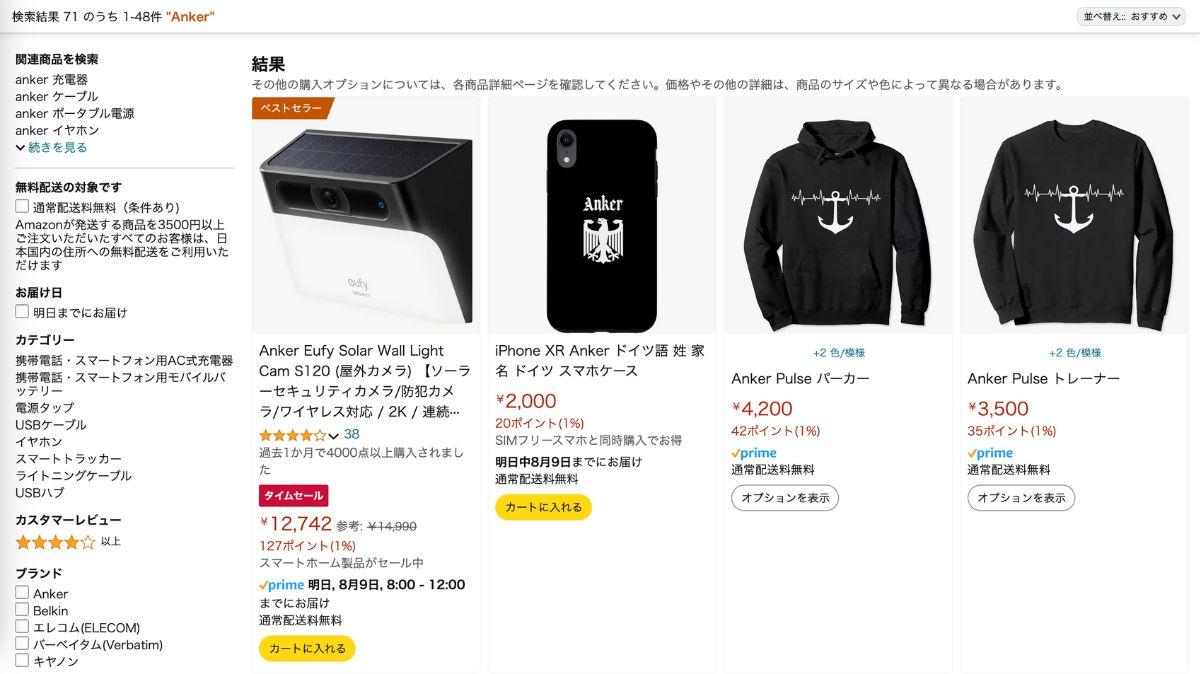Show options for Anker Pulse パーカー
1200x674 pixels.
tap(785, 498)
